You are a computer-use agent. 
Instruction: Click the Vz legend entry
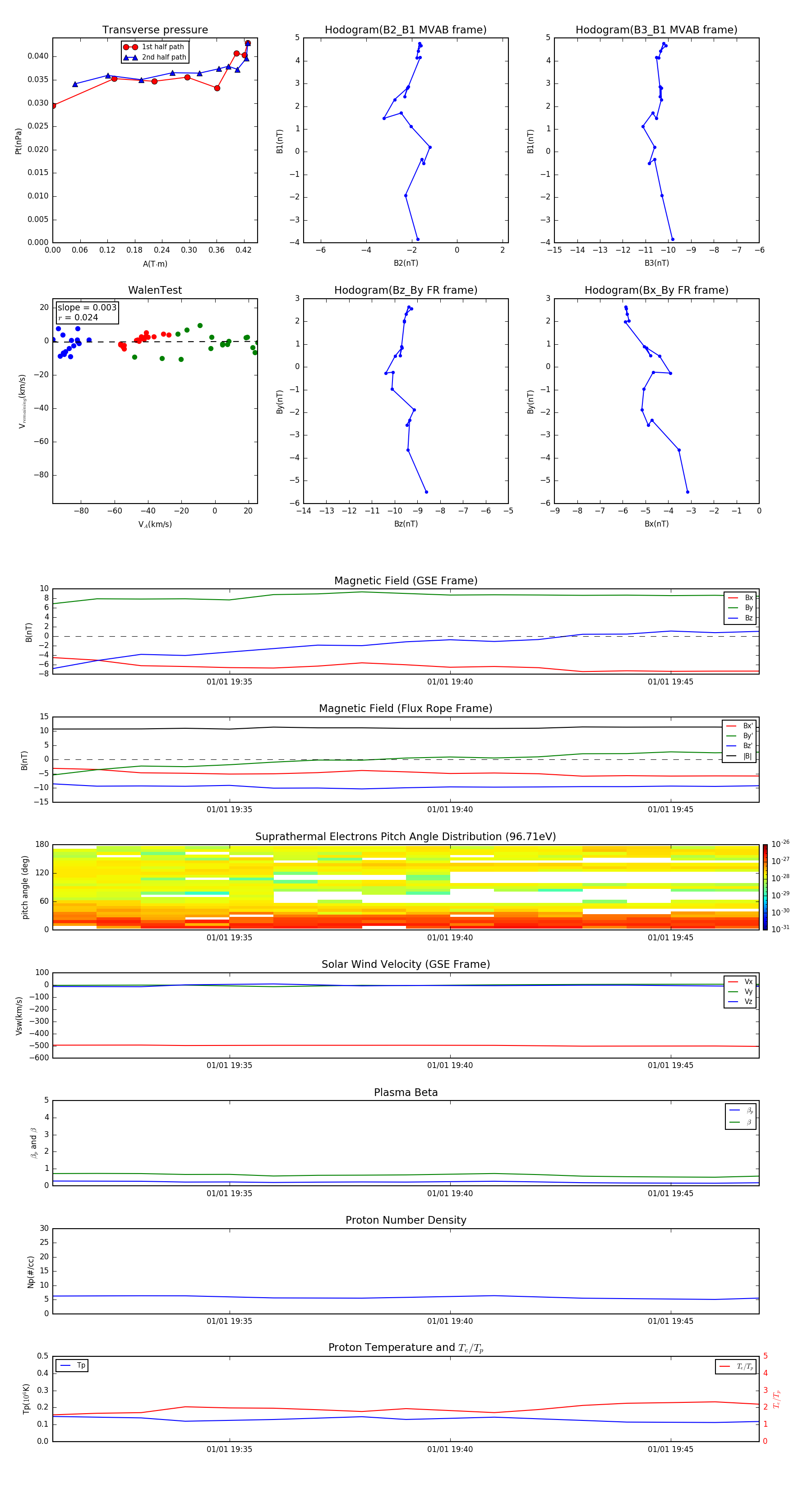740,1002
